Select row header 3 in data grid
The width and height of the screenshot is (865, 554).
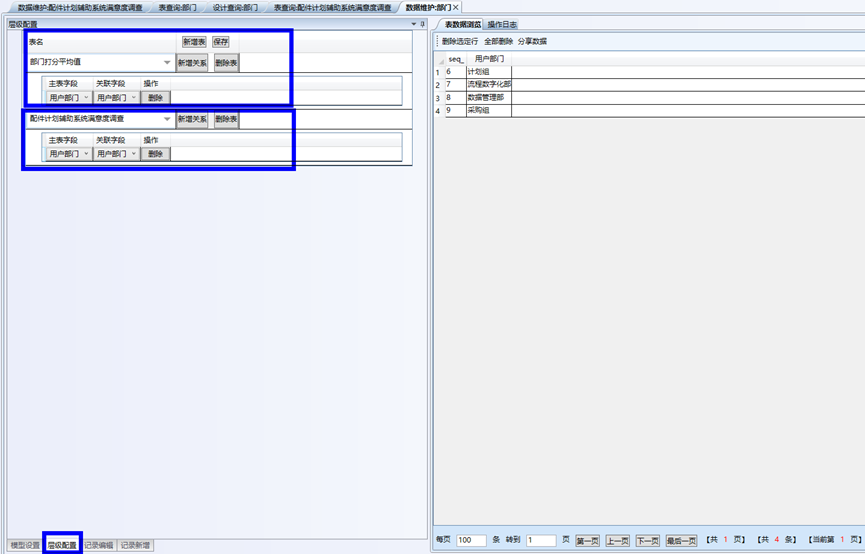tap(438, 98)
